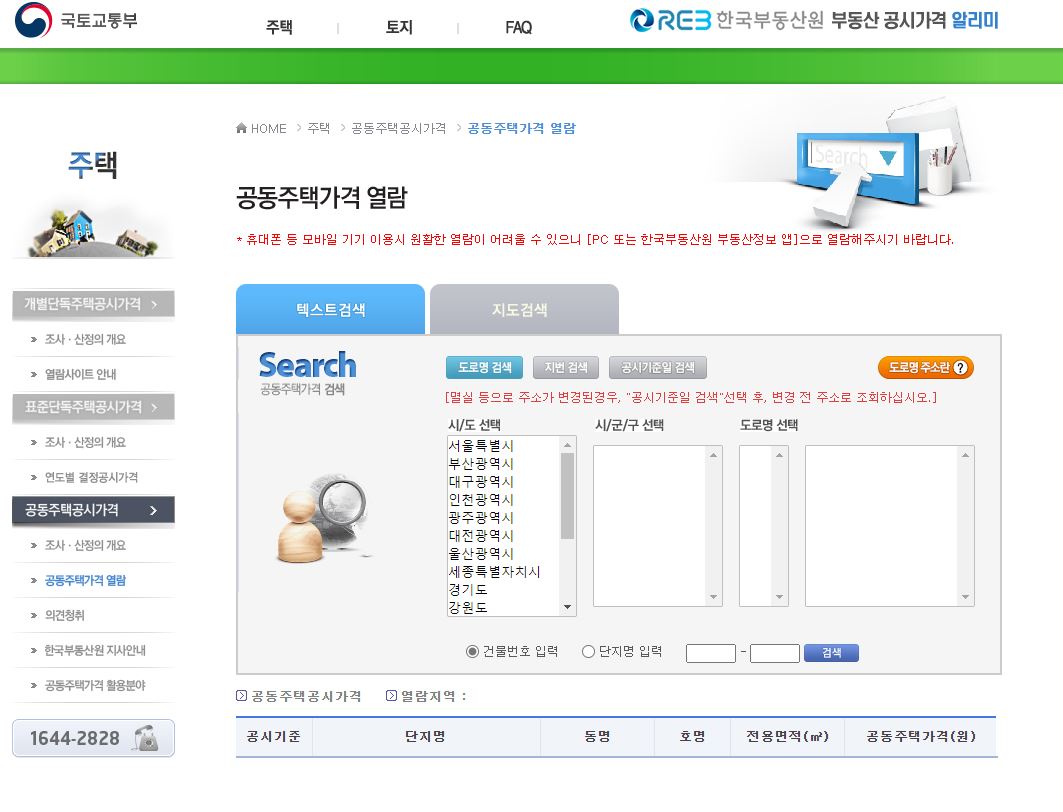This screenshot has height=812, width=1063.
Task: Click the wide 도로명 selection list box
Action: point(889,526)
